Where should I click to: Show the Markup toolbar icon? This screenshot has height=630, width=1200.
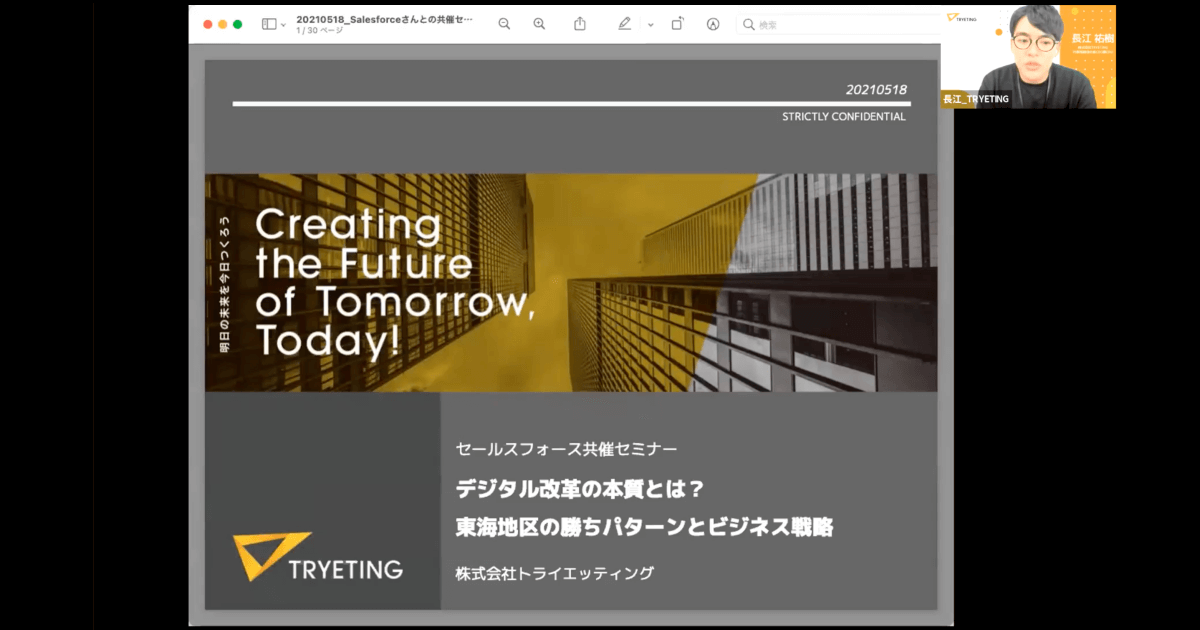tap(713, 24)
